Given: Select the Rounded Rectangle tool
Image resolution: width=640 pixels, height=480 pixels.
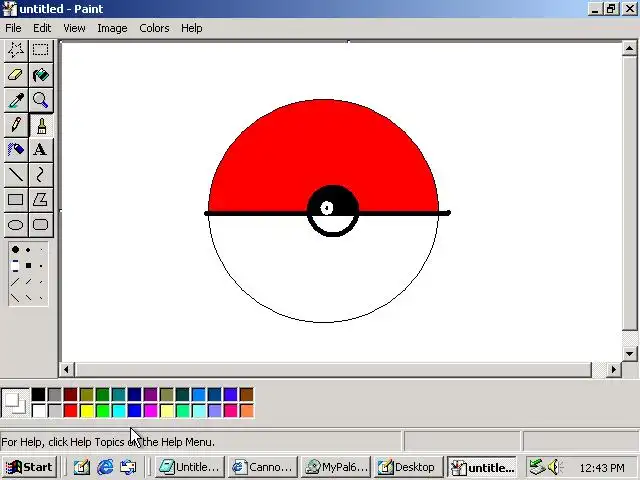Looking at the screenshot, I should click(x=40, y=225).
